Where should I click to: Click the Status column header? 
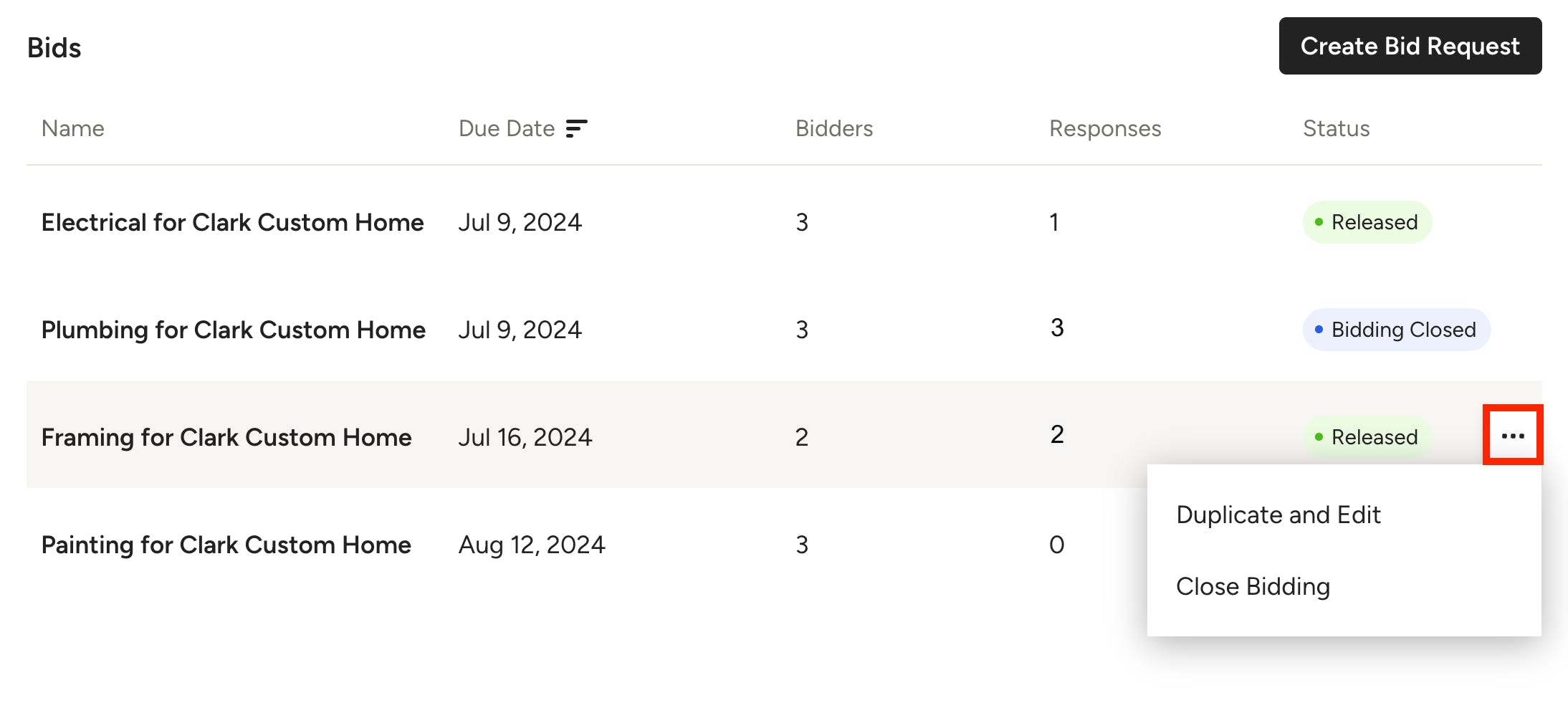(x=1336, y=128)
